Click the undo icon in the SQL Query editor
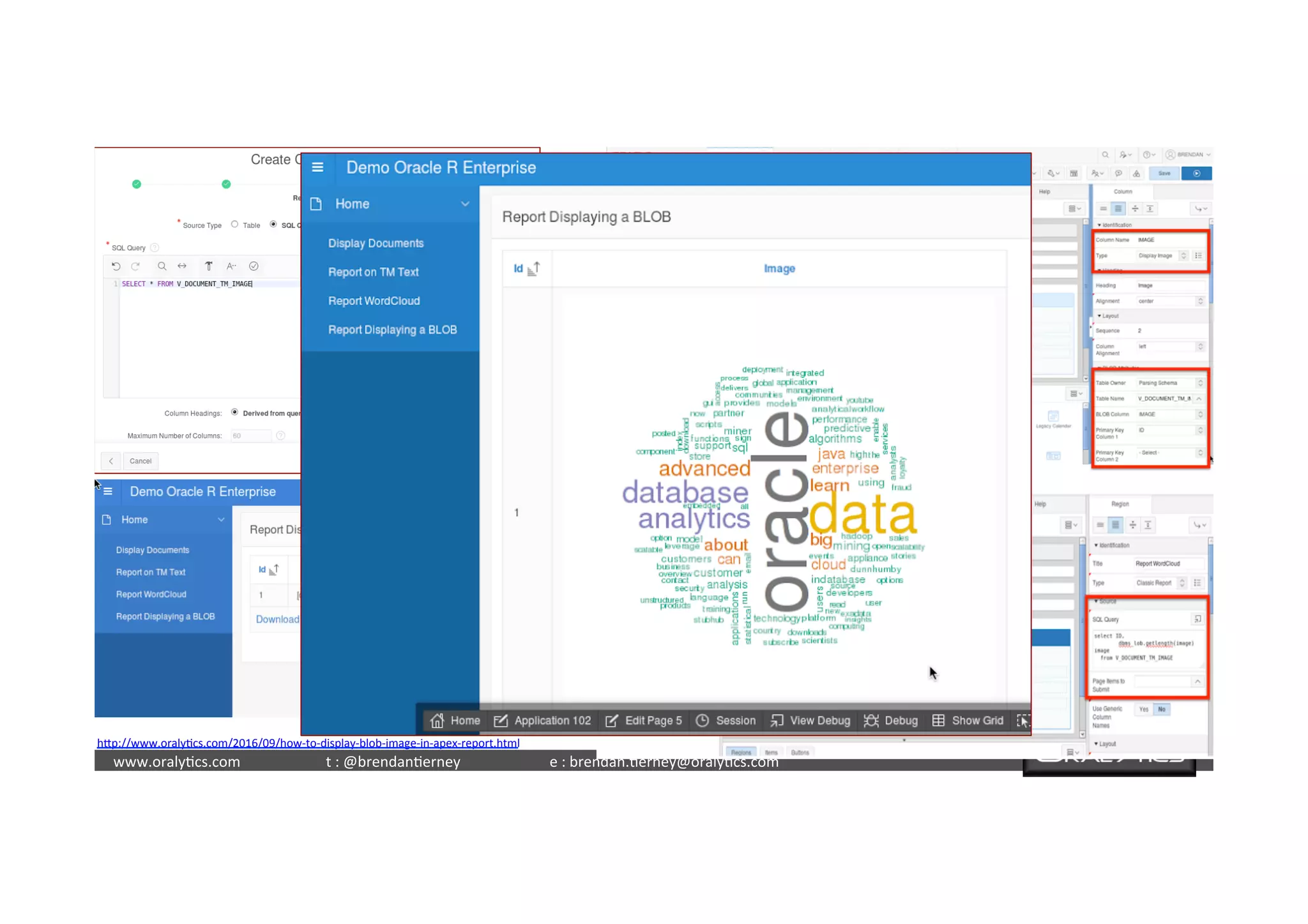This screenshot has width=1308, height=924. [x=116, y=266]
